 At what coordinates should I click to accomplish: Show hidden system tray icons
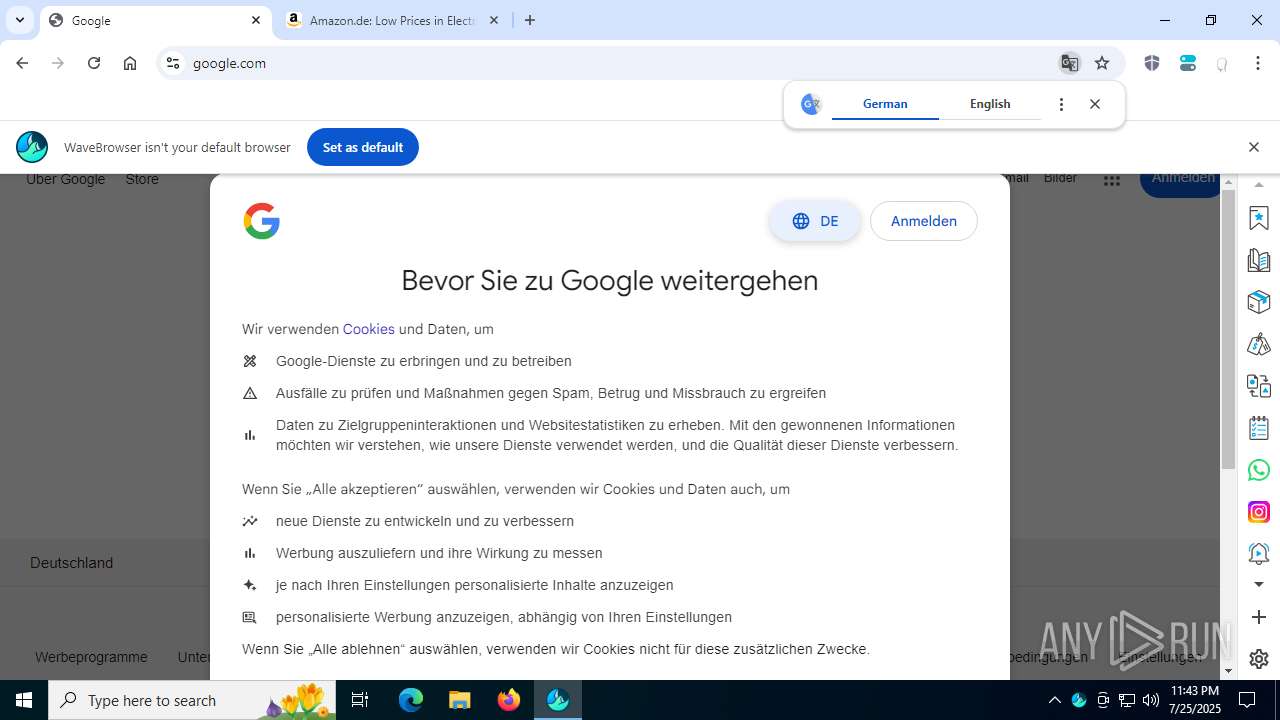[x=1054, y=700]
